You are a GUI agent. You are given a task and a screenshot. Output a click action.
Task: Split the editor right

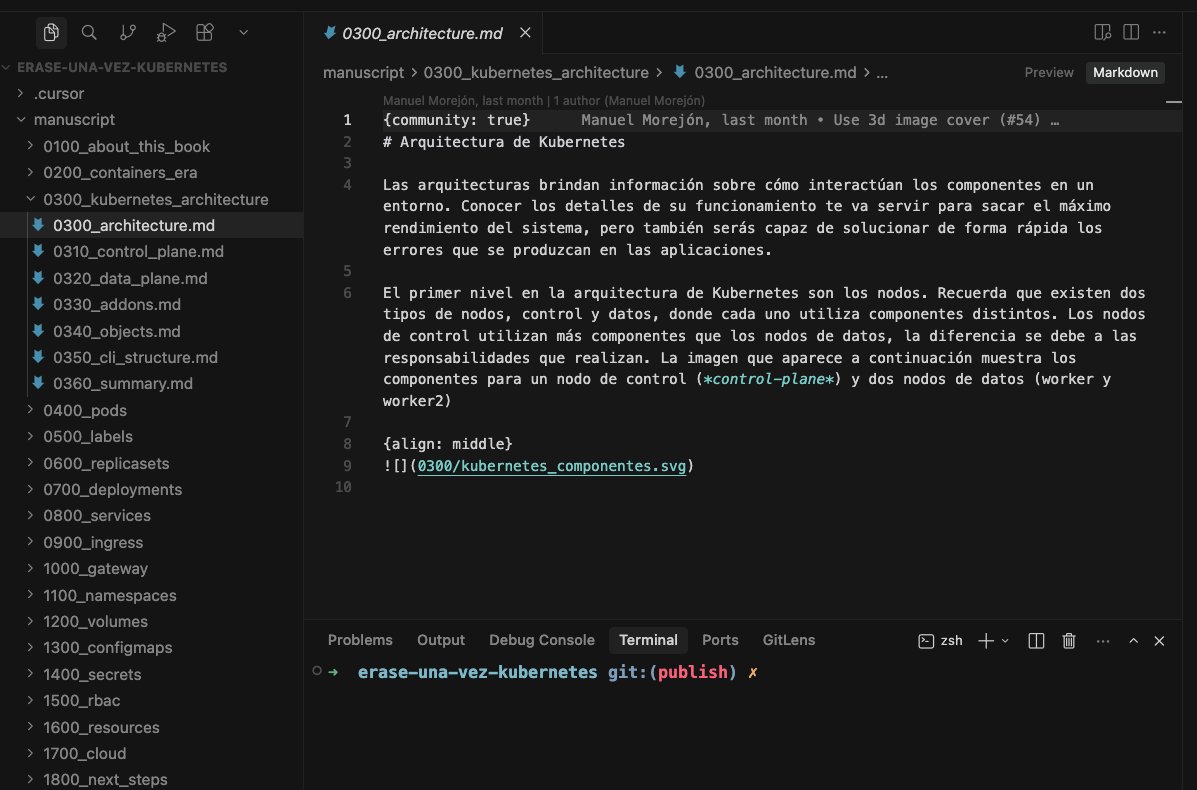click(x=1131, y=32)
